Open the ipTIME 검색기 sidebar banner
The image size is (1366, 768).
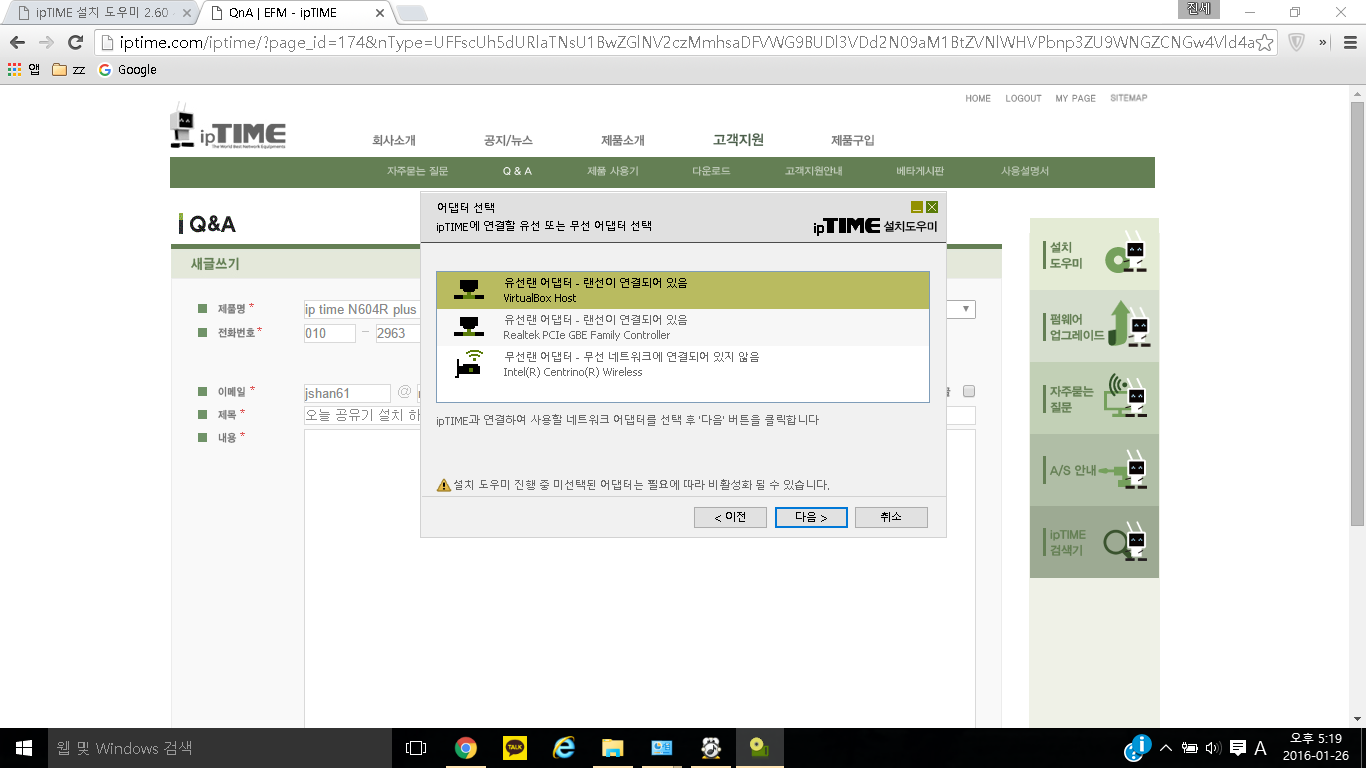coord(1094,542)
